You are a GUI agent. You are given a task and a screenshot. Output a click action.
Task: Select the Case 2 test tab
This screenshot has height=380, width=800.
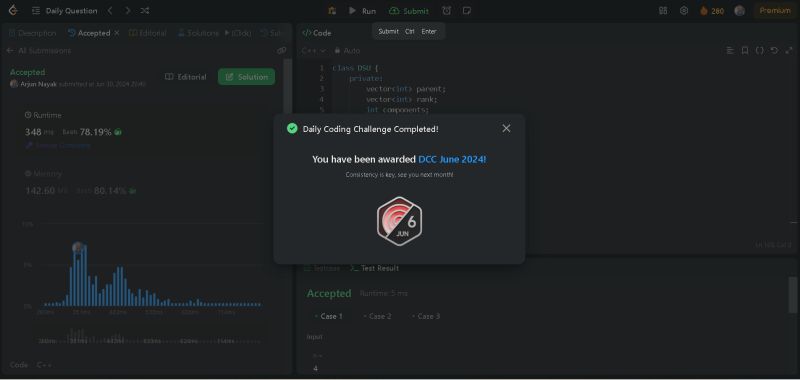coord(377,316)
